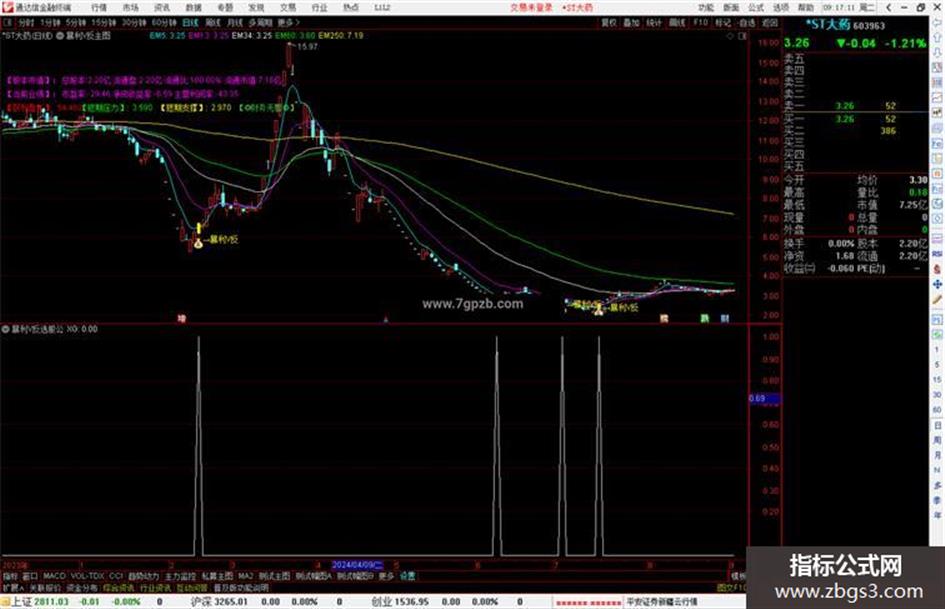The image size is (945, 609).
Task: Switch chart to 15分钟 period
Action: 104,22
